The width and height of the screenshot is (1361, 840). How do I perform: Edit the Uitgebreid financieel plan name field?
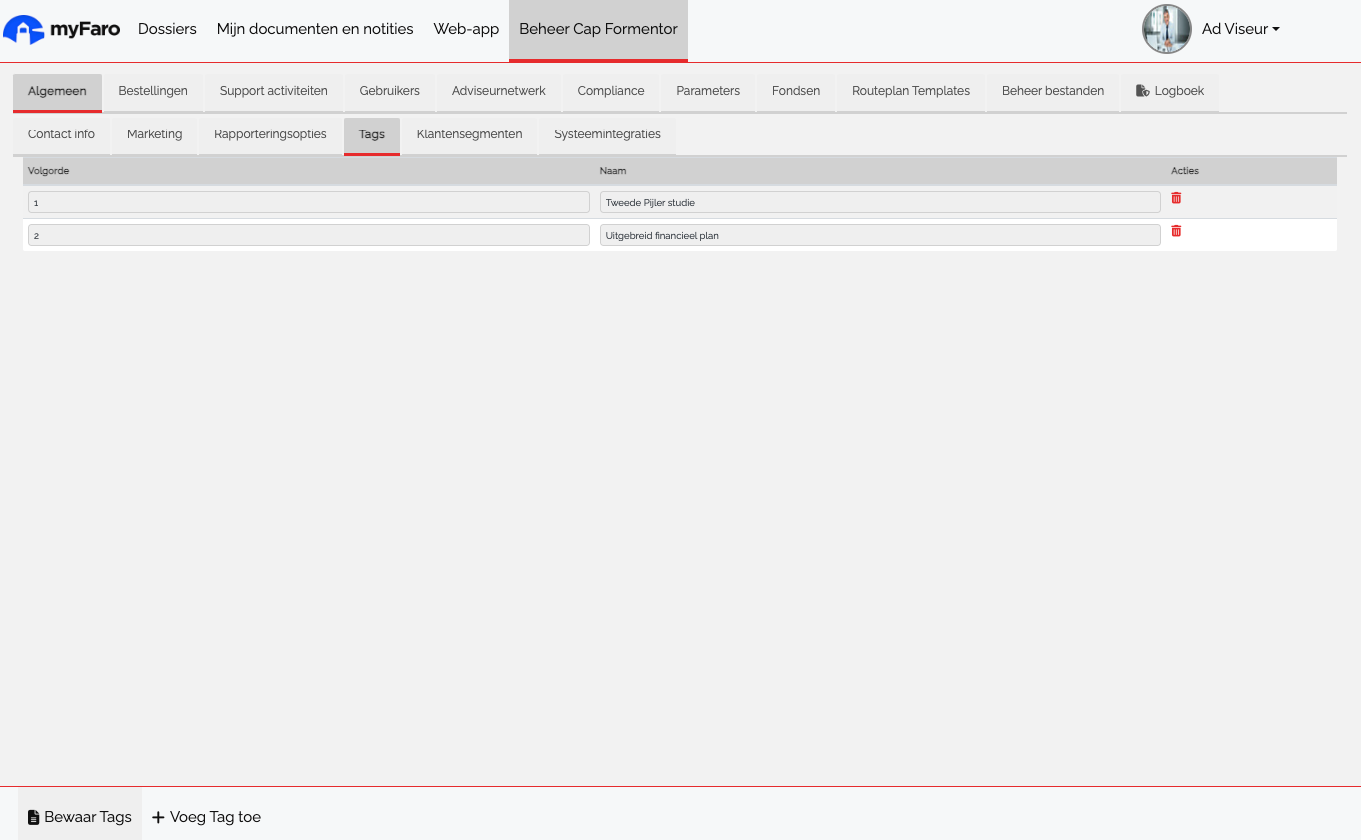point(879,235)
